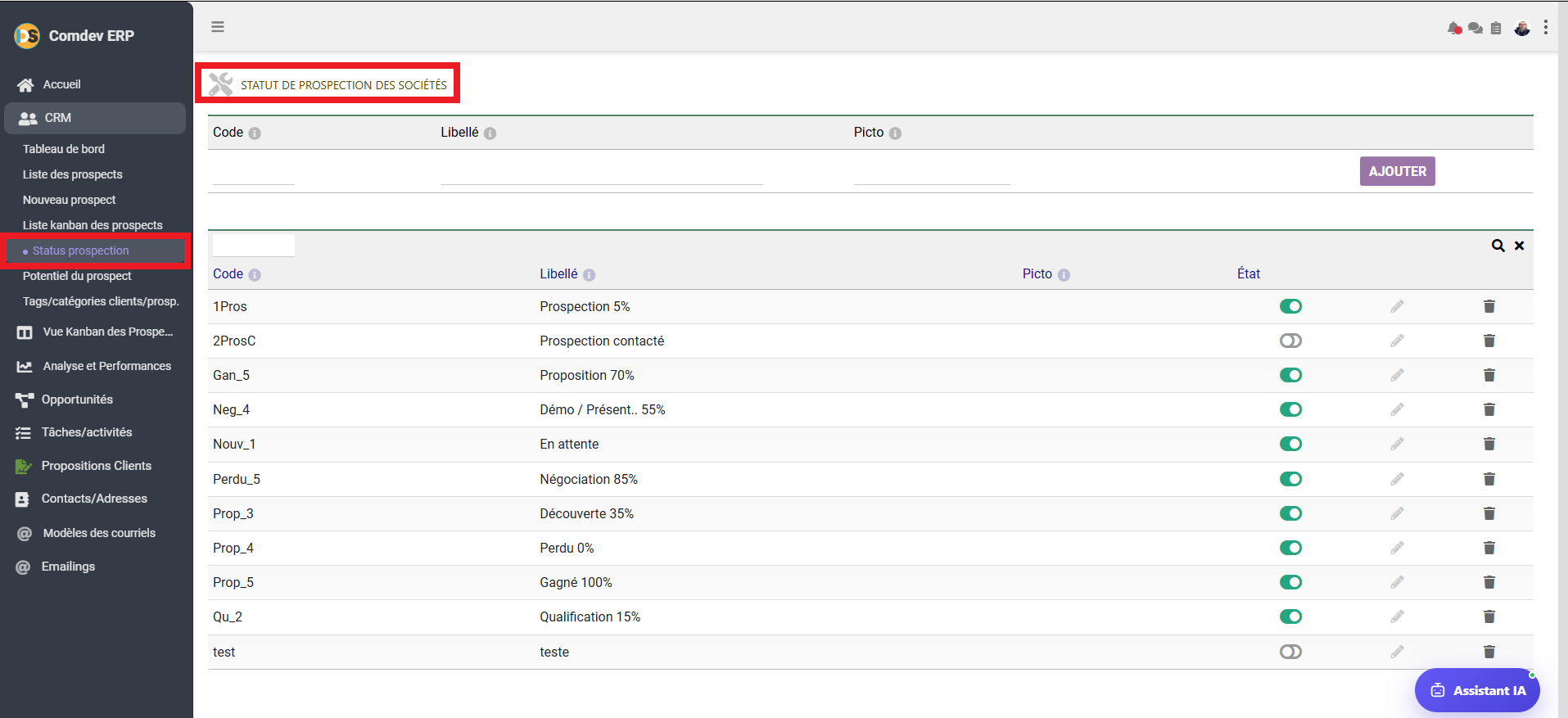Collapse the CRM sidebar menu
The height and width of the screenshot is (718, 1568).
(95, 118)
